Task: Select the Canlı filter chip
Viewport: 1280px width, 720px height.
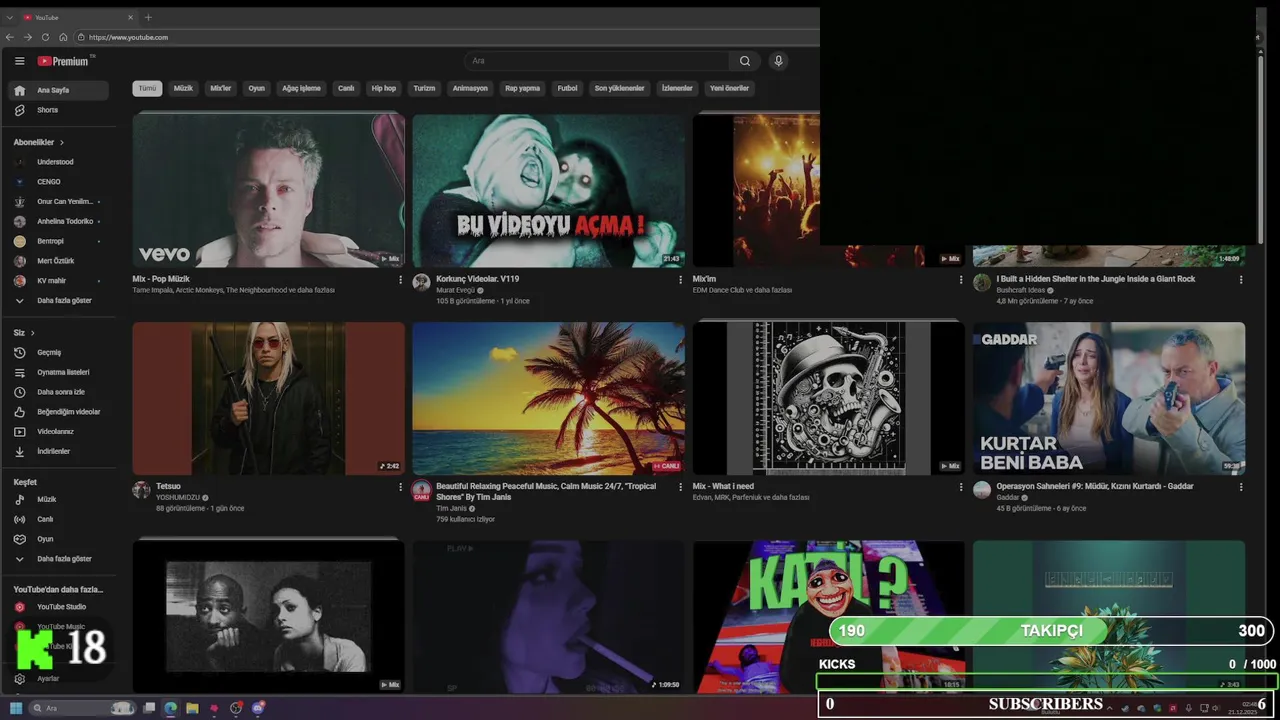Action: click(x=346, y=88)
